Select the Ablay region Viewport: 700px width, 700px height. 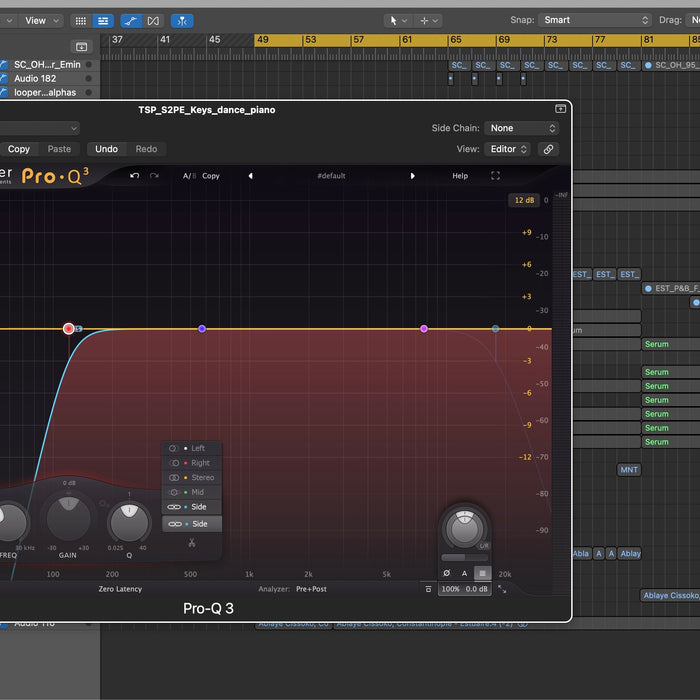[x=630, y=554]
